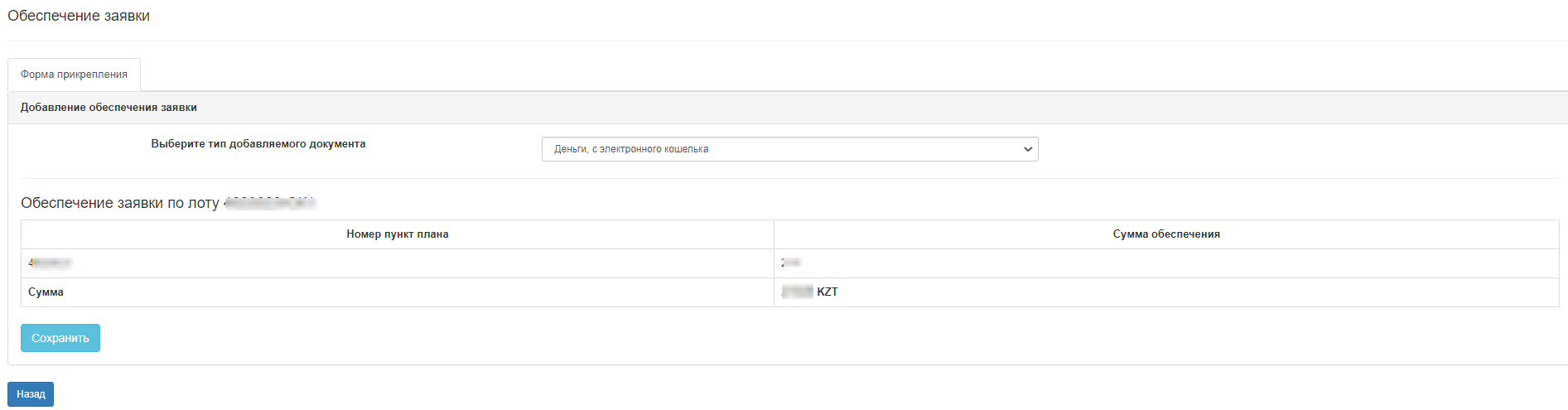Click the 'Обеспечение заявки' page title
Viewport: 1568px width, 410px height.
(x=79, y=16)
